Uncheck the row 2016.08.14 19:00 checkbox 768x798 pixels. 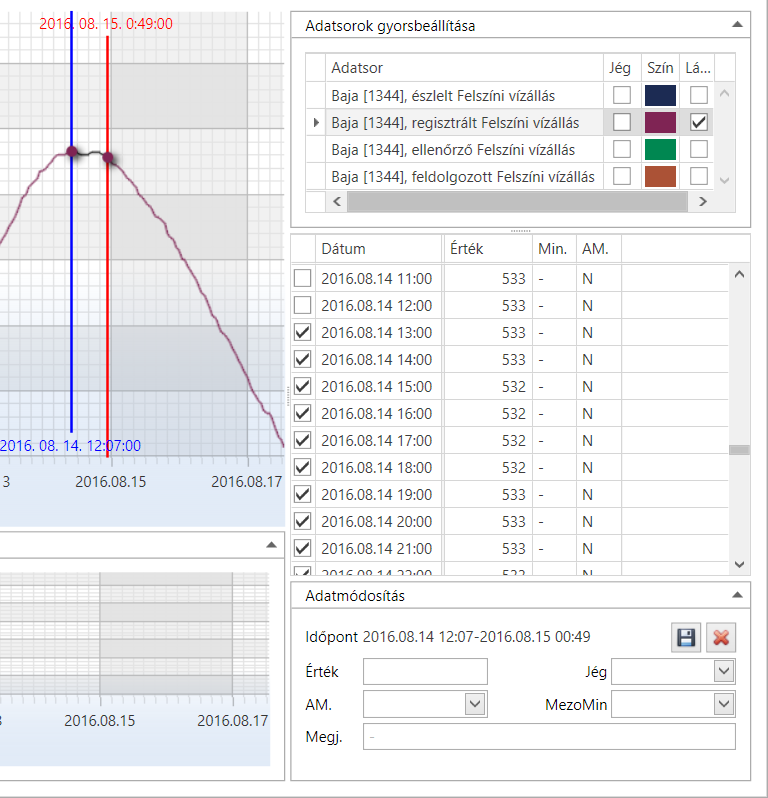(302, 494)
